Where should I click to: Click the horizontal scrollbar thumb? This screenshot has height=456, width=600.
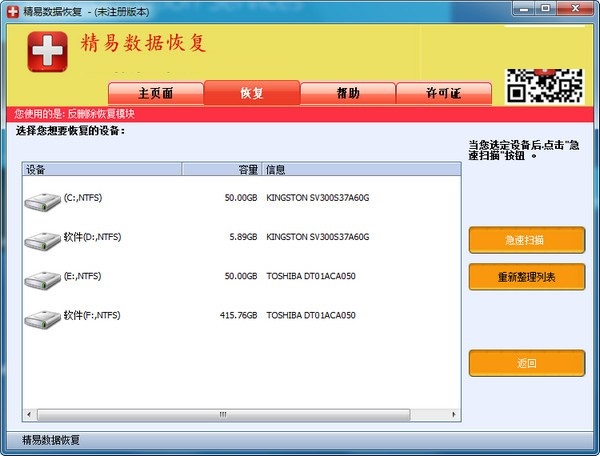[223, 415]
